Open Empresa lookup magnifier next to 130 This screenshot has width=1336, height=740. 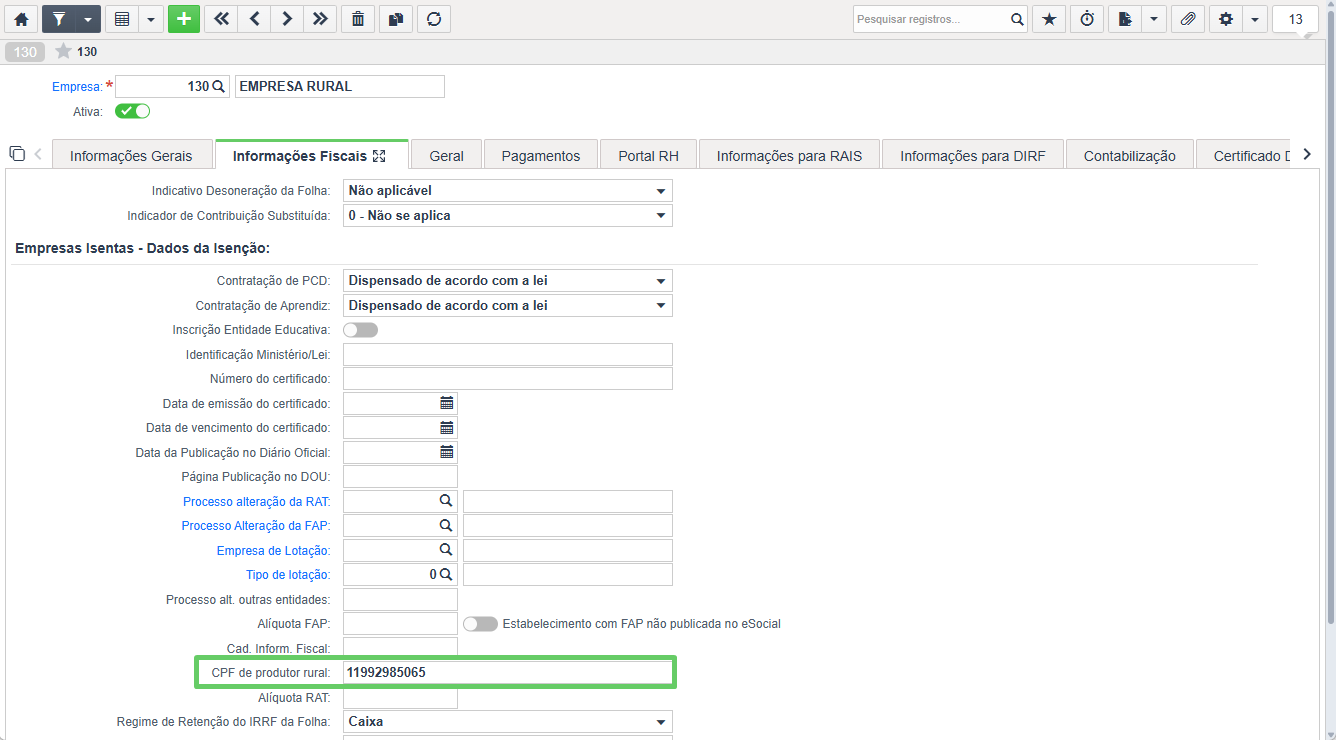pos(219,87)
